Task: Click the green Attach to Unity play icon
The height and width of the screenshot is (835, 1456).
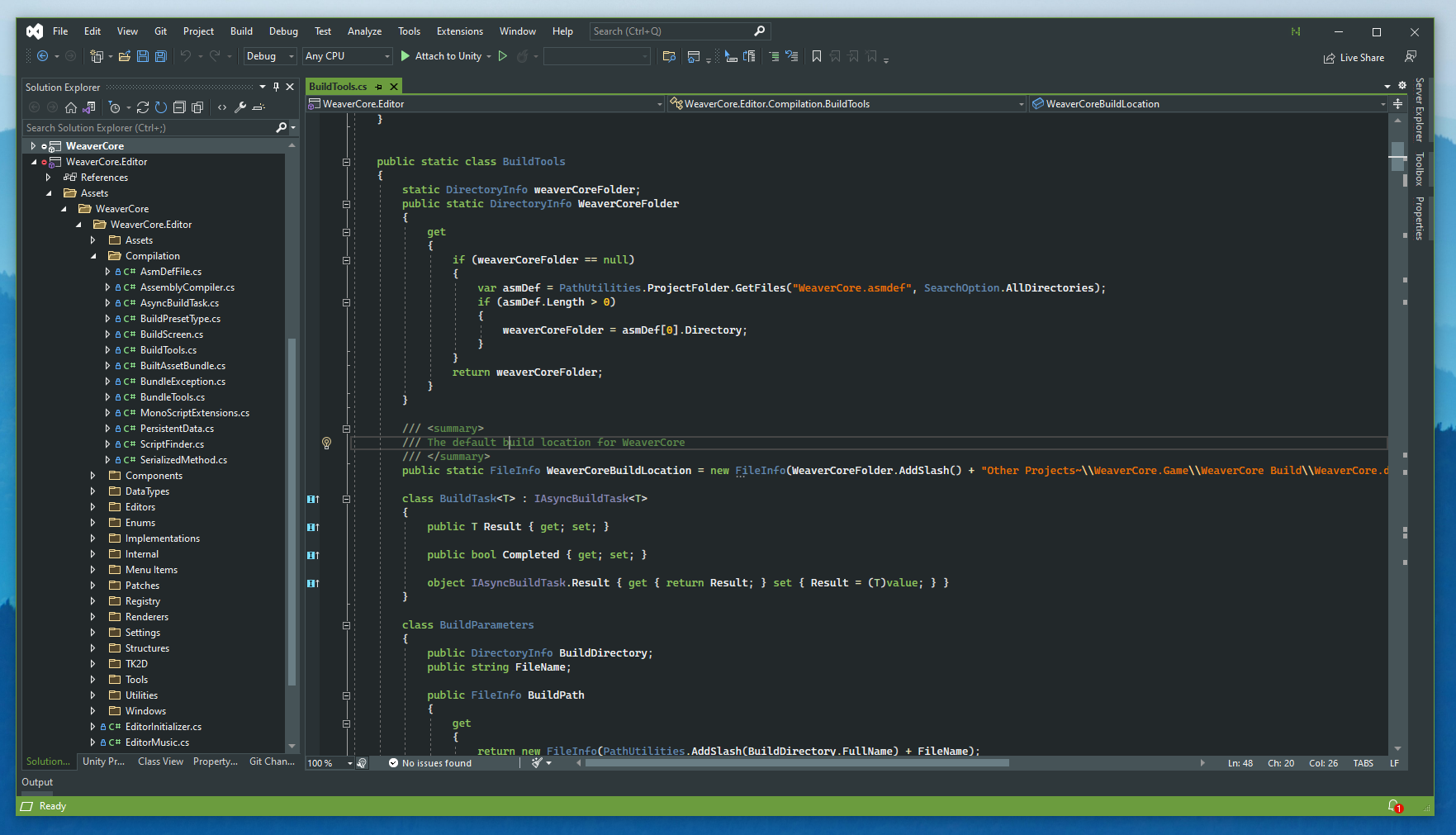Action: click(404, 56)
